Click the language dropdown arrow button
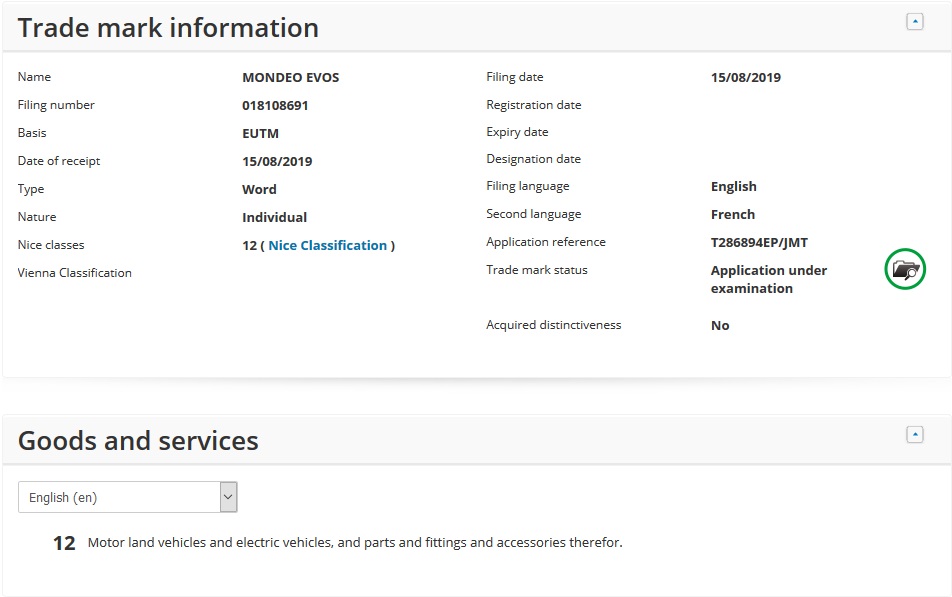This screenshot has width=952, height=597. pyautogui.click(x=228, y=497)
